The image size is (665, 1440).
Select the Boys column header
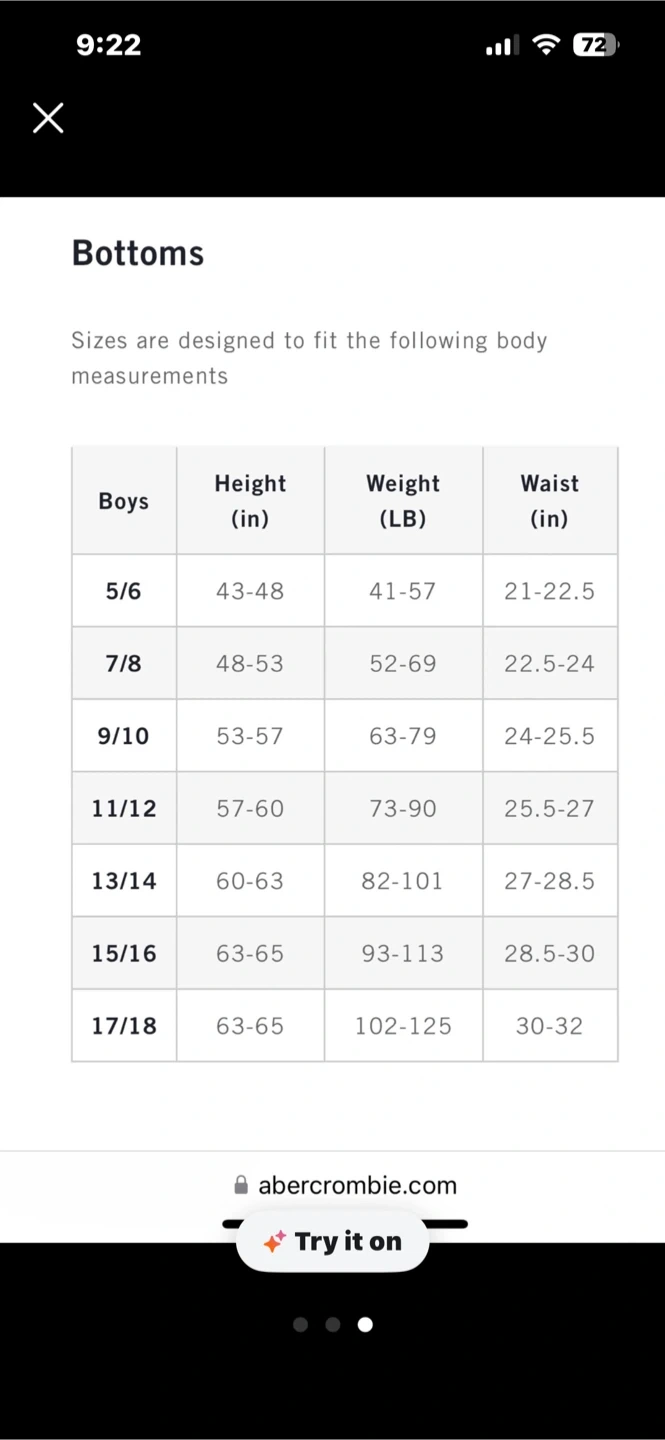124,501
